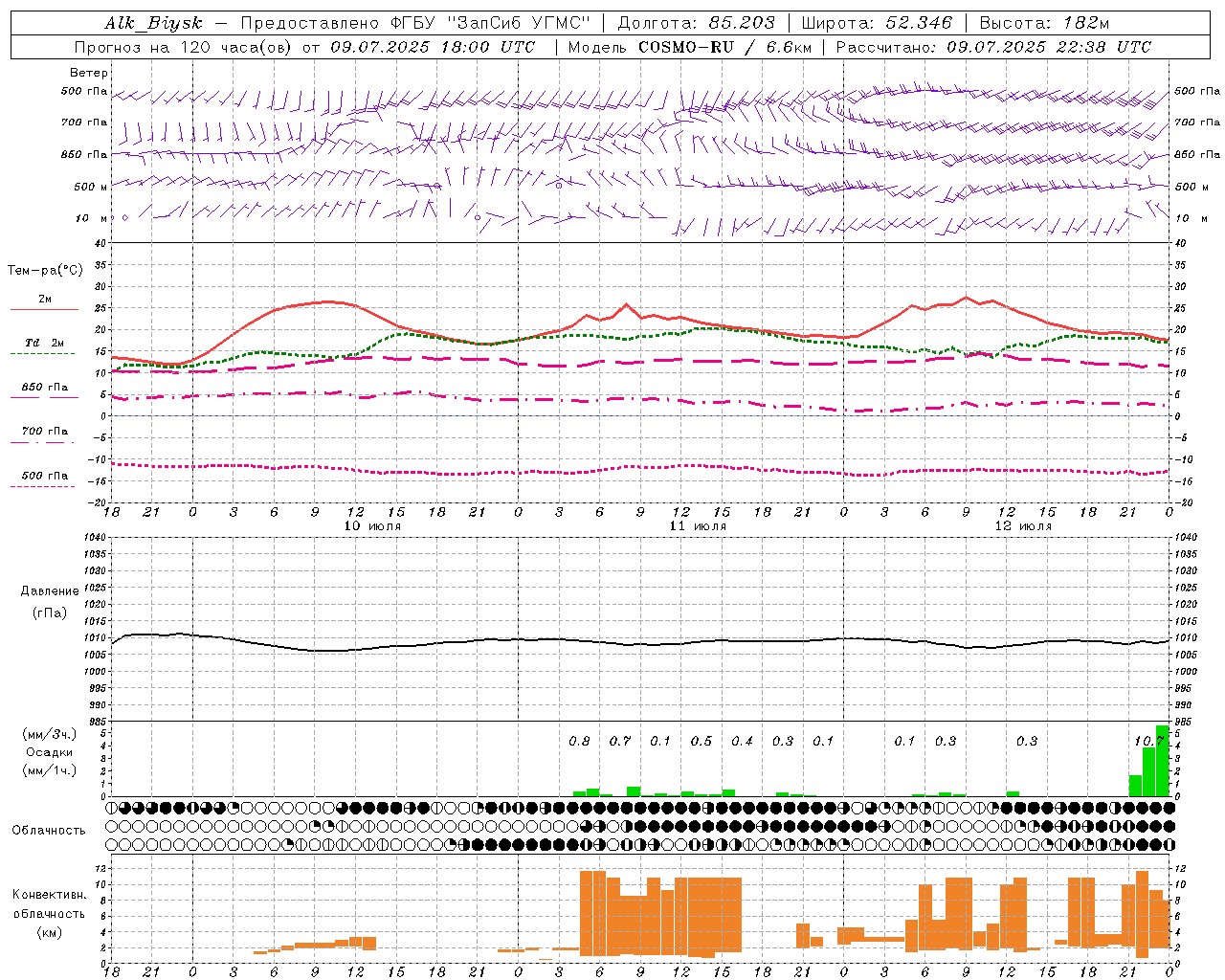Click the '10 июля' date label

click(x=372, y=526)
